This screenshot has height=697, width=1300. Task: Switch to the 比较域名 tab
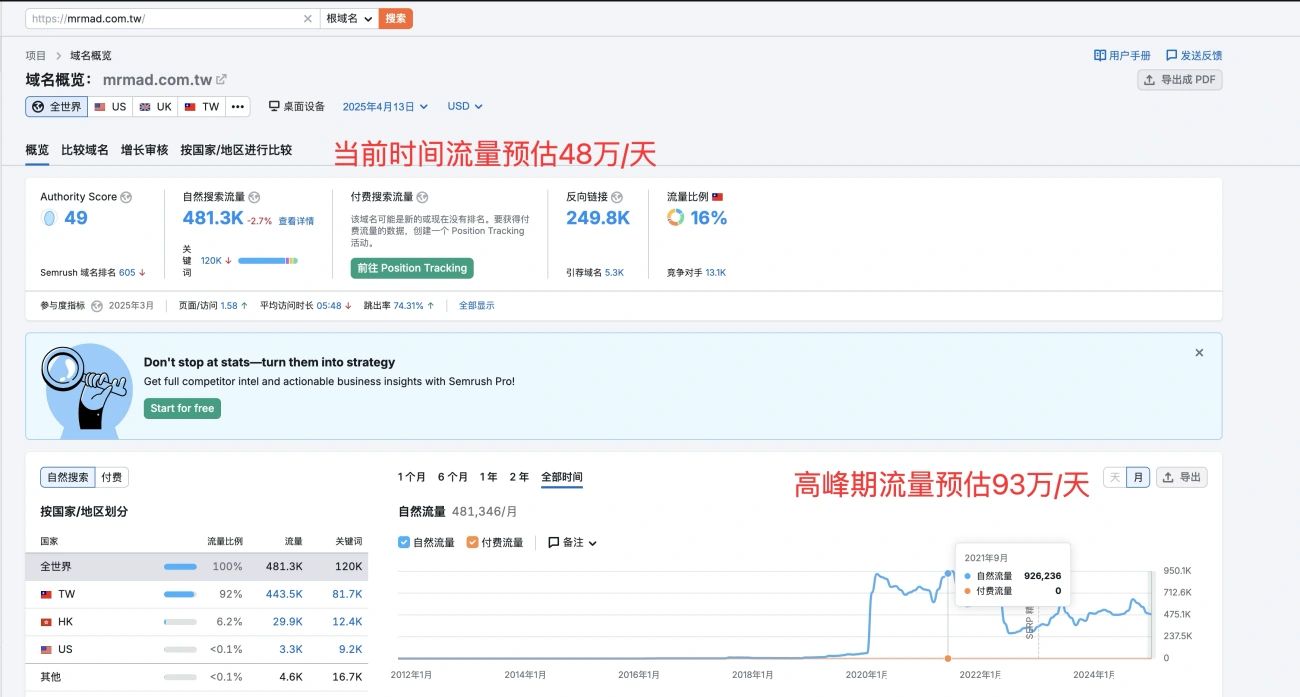[x=85, y=150]
